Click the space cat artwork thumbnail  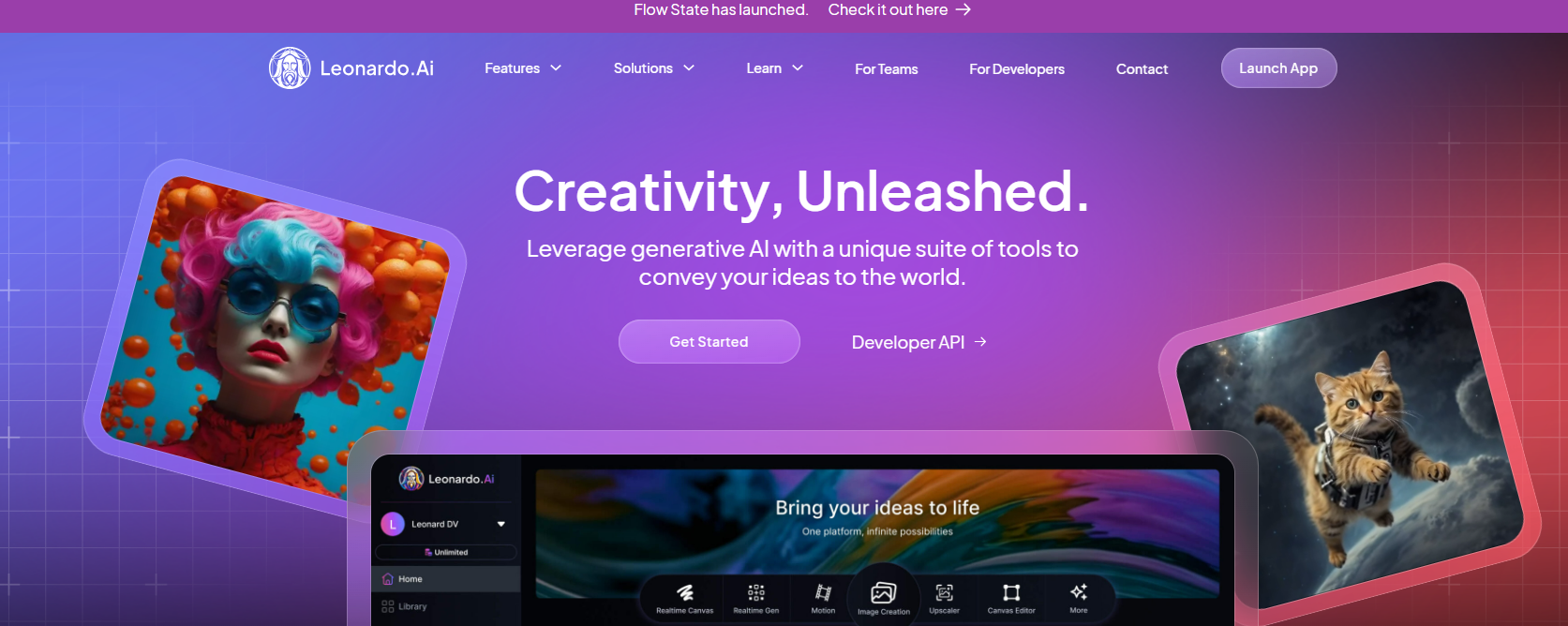tap(1350, 445)
